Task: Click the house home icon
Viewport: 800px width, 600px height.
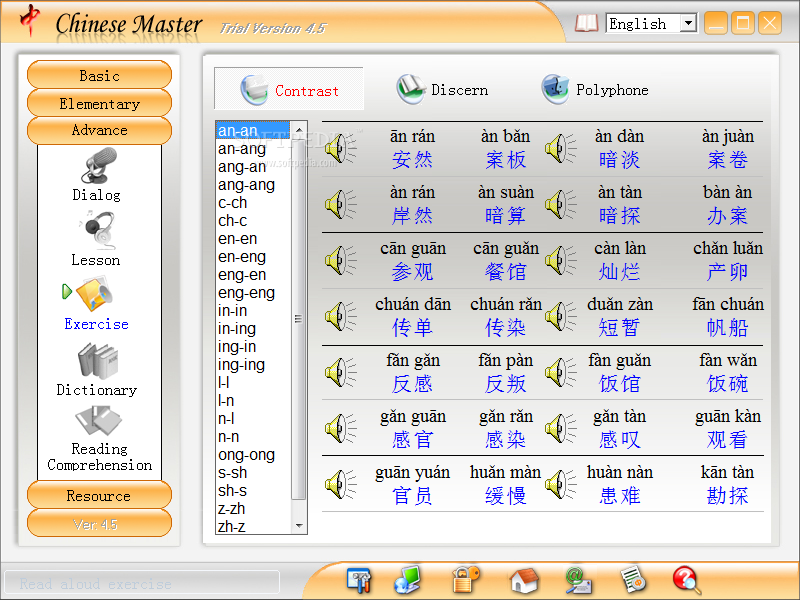Action: click(524, 581)
